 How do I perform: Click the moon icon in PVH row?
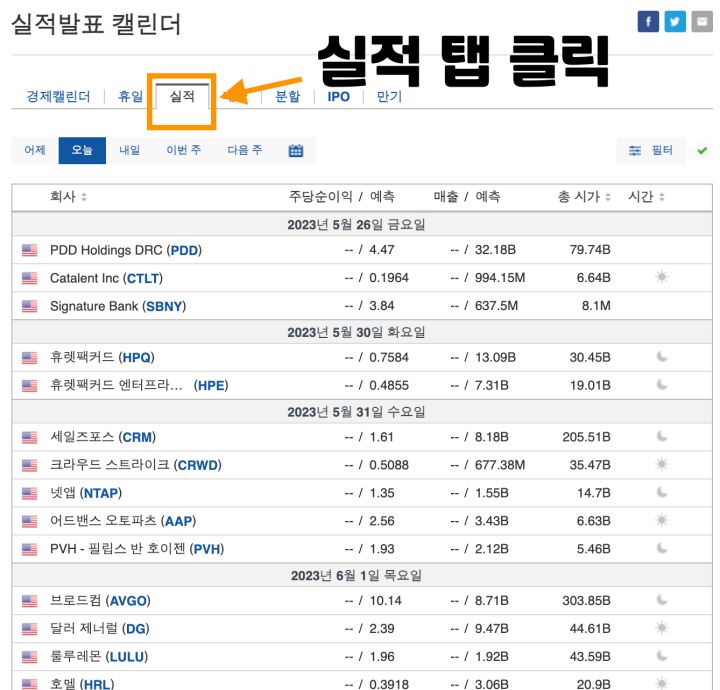coord(662,549)
